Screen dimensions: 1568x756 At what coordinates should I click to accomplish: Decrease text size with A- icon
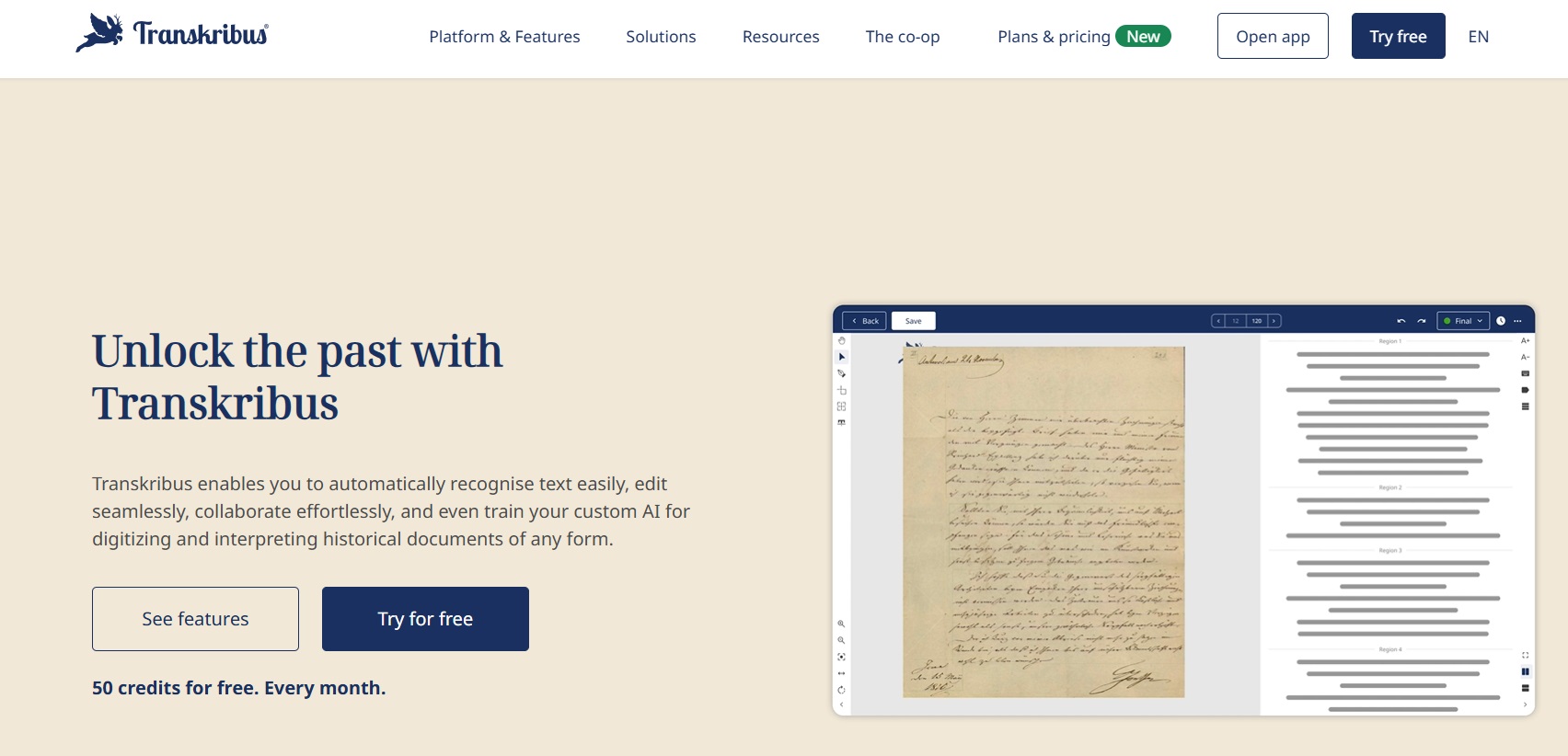(x=1525, y=357)
